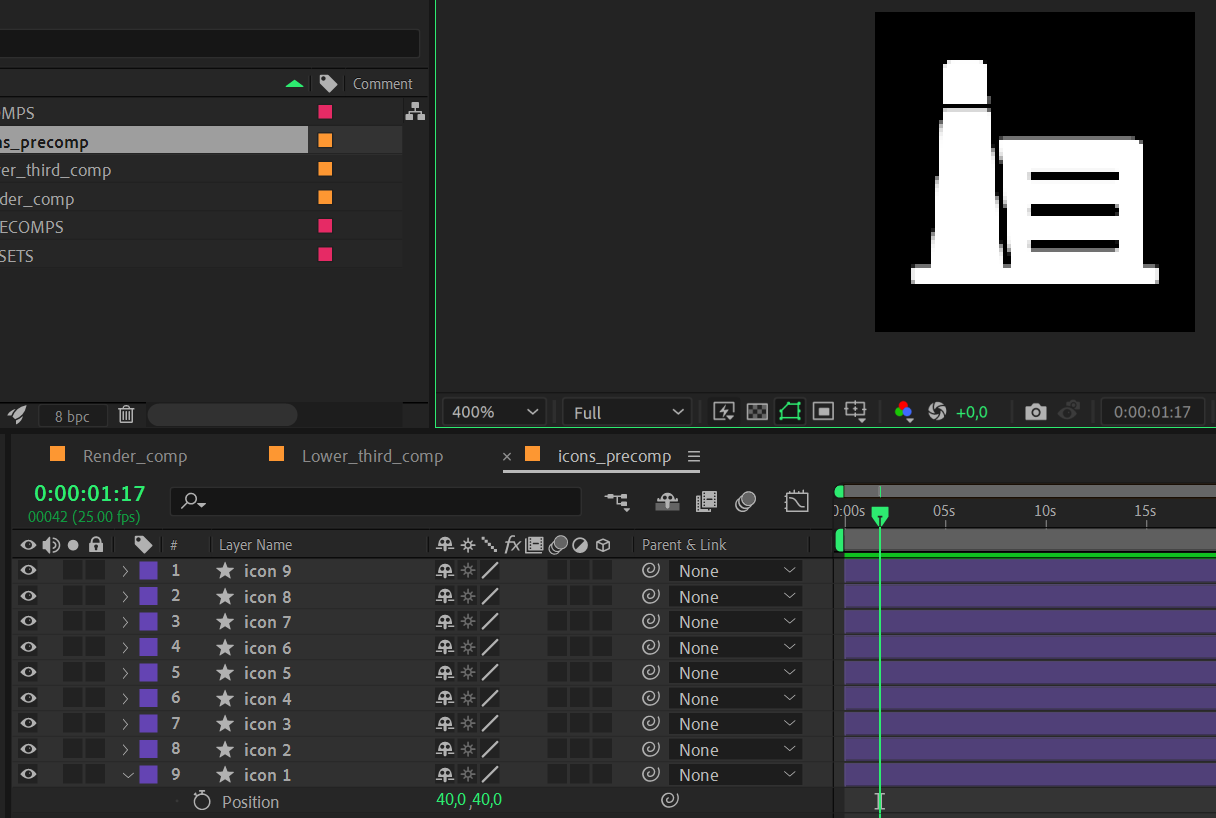Screen dimensions: 1216x818
Task: Toggle the transparency grid in the viewer
Action: pyautogui.click(x=756, y=411)
